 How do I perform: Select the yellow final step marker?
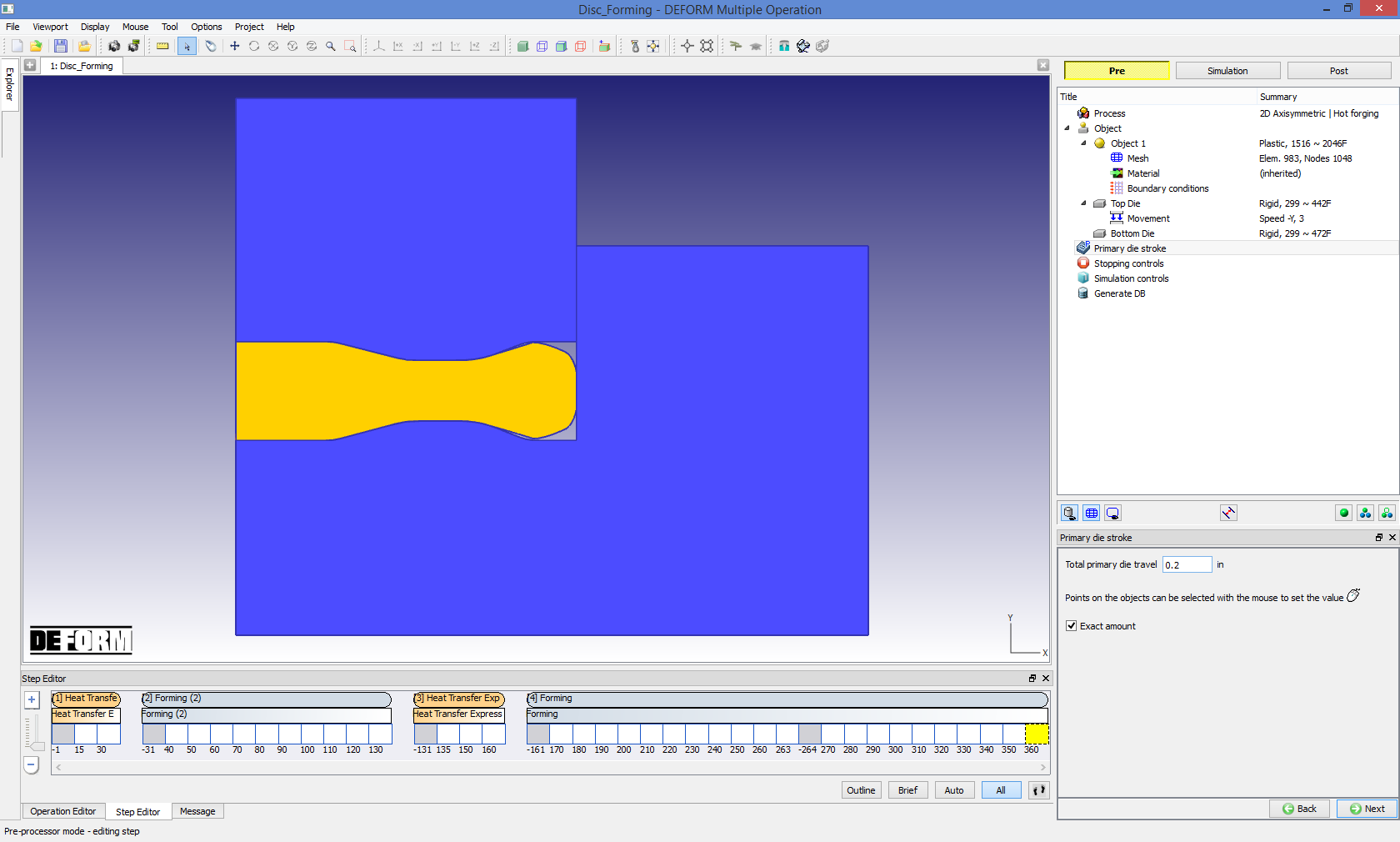click(x=1036, y=734)
